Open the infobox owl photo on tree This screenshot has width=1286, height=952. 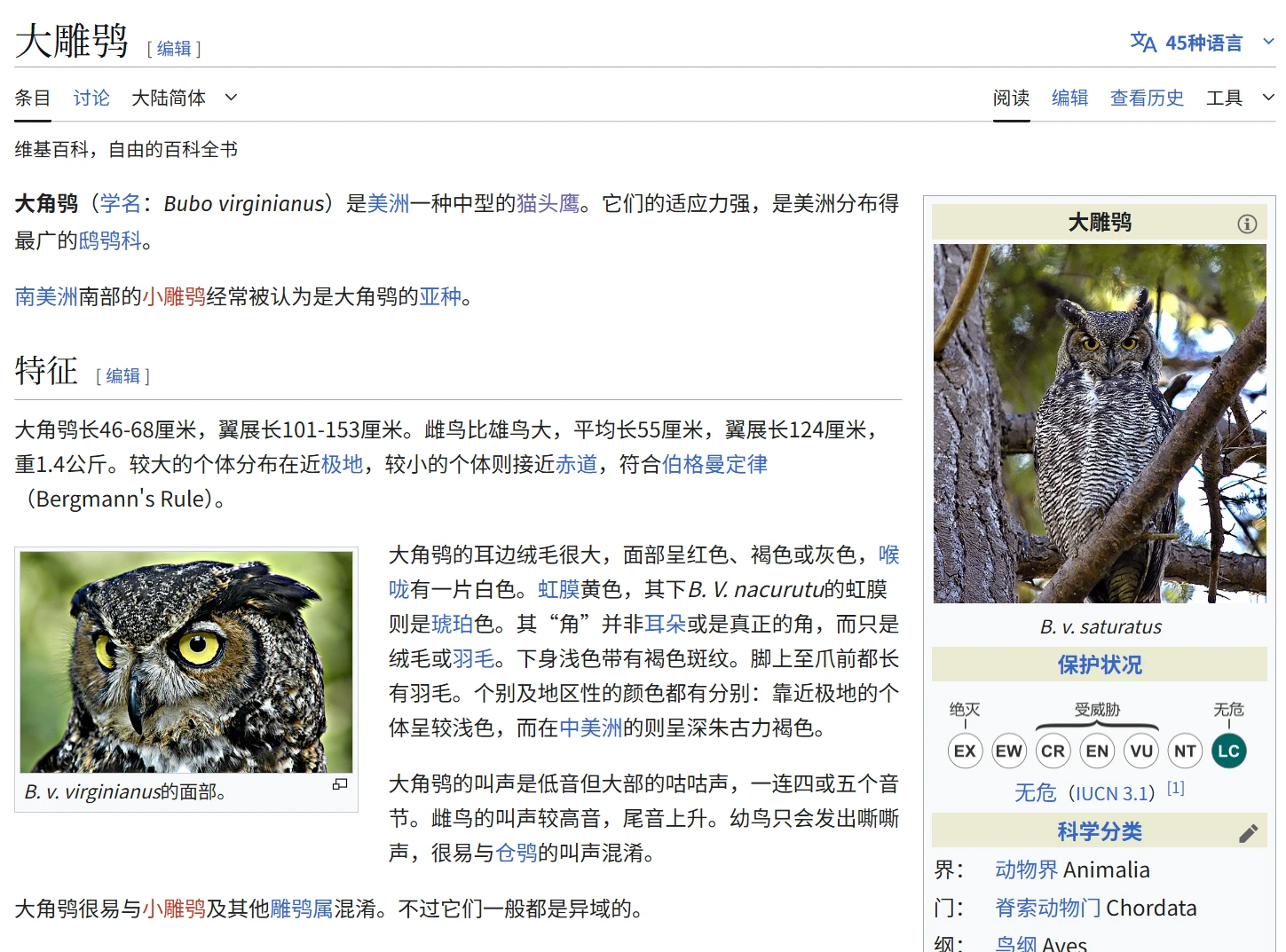[1100, 423]
